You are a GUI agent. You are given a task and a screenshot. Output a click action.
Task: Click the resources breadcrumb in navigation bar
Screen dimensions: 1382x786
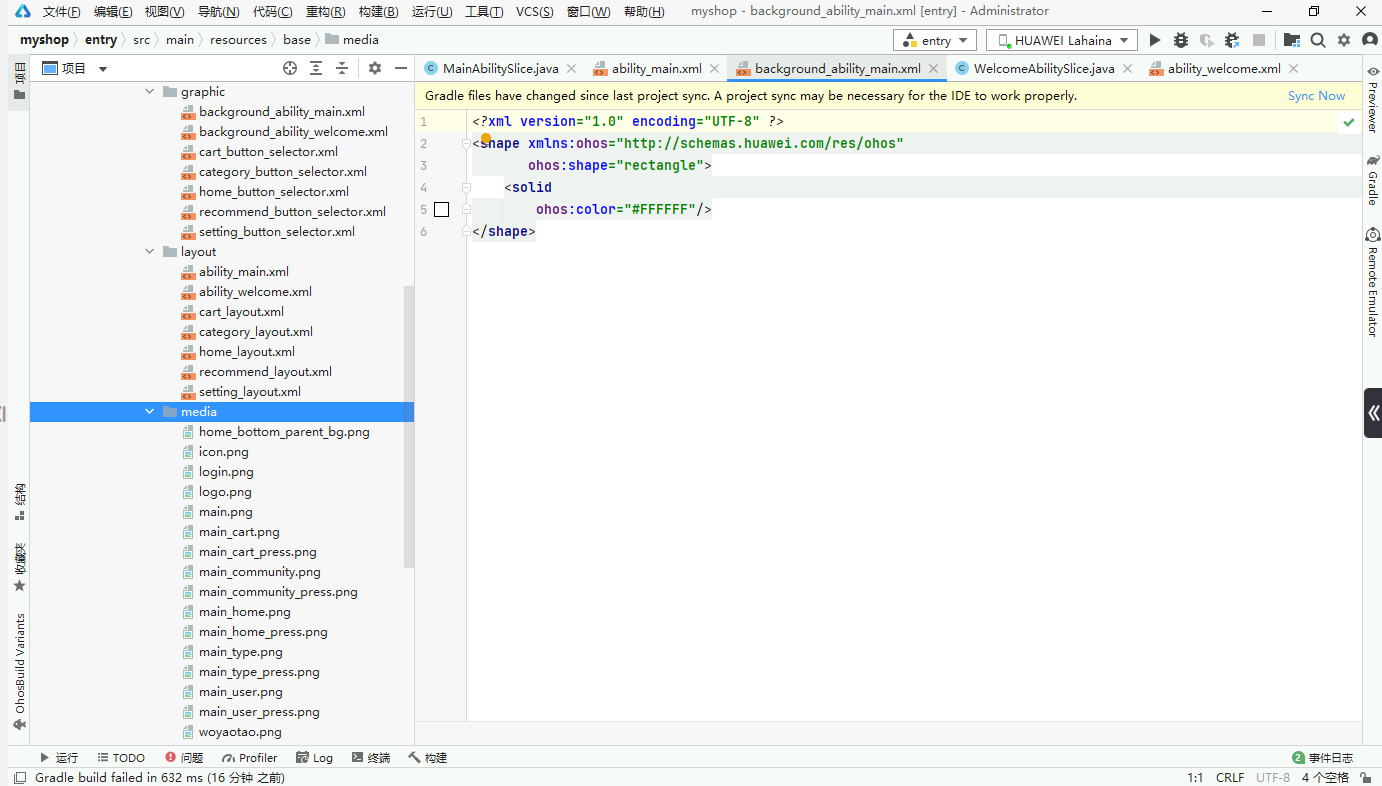(239, 40)
